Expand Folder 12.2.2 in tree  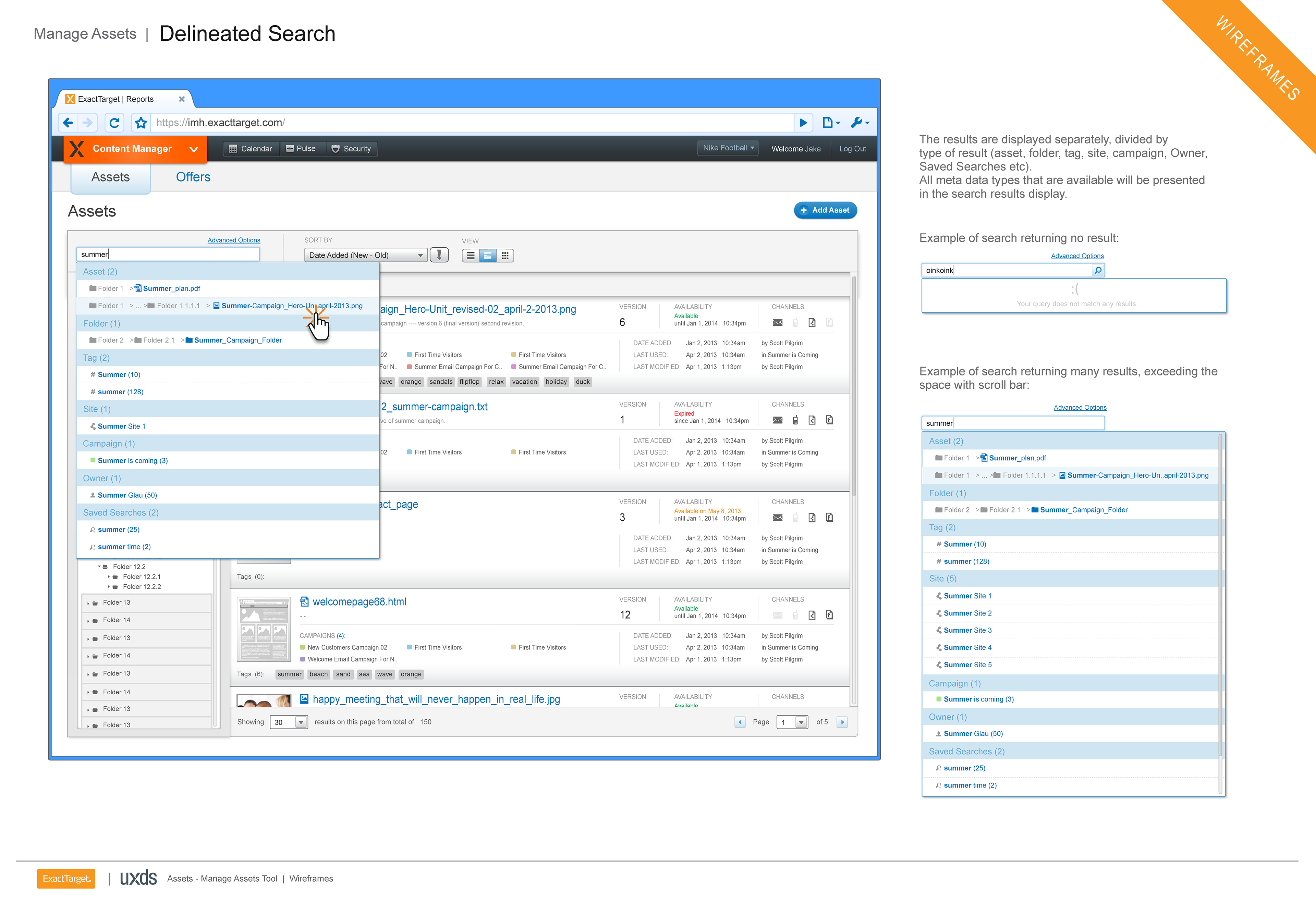(x=109, y=587)
